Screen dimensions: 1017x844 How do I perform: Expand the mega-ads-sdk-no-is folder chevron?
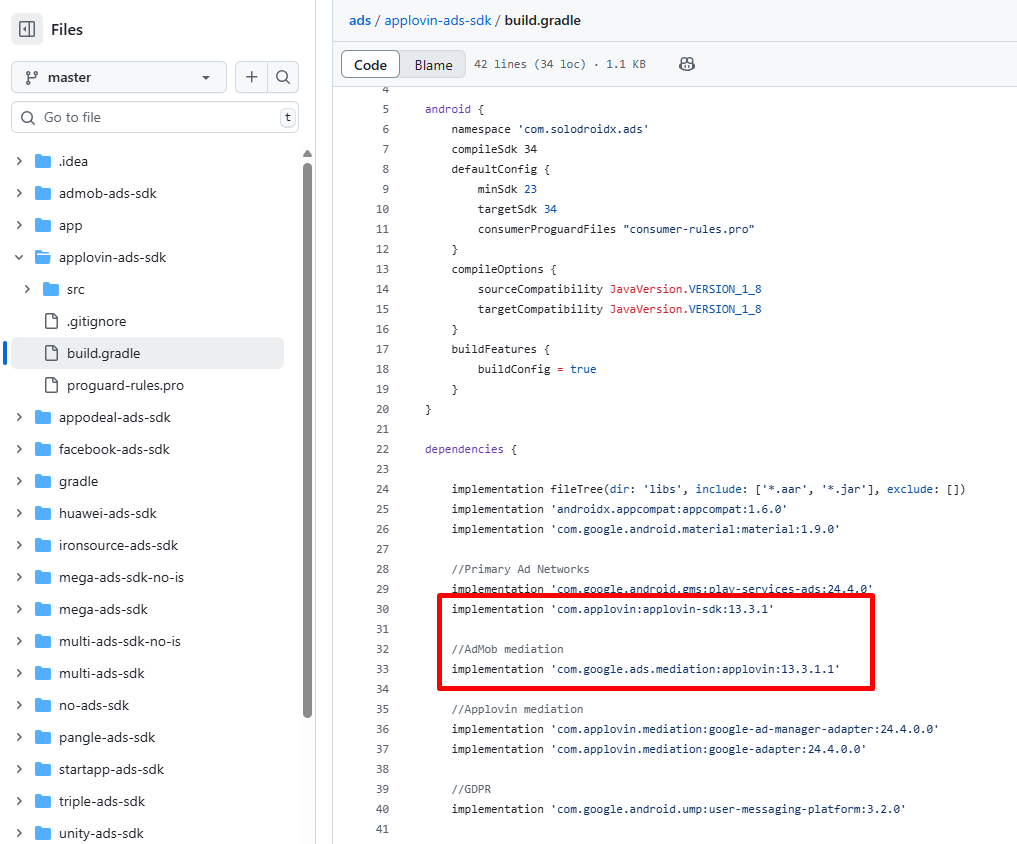(x=19, y=577)
